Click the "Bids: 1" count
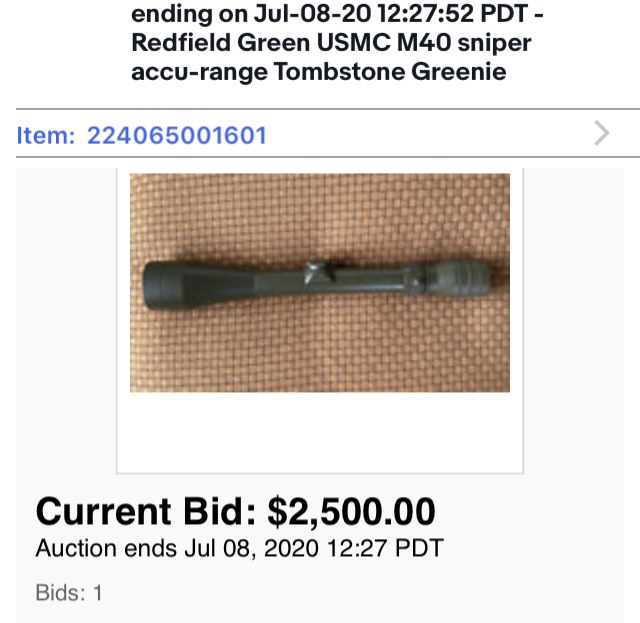Image resolution: width=640 pixels, height=623 pixels. tap(69, 592)
